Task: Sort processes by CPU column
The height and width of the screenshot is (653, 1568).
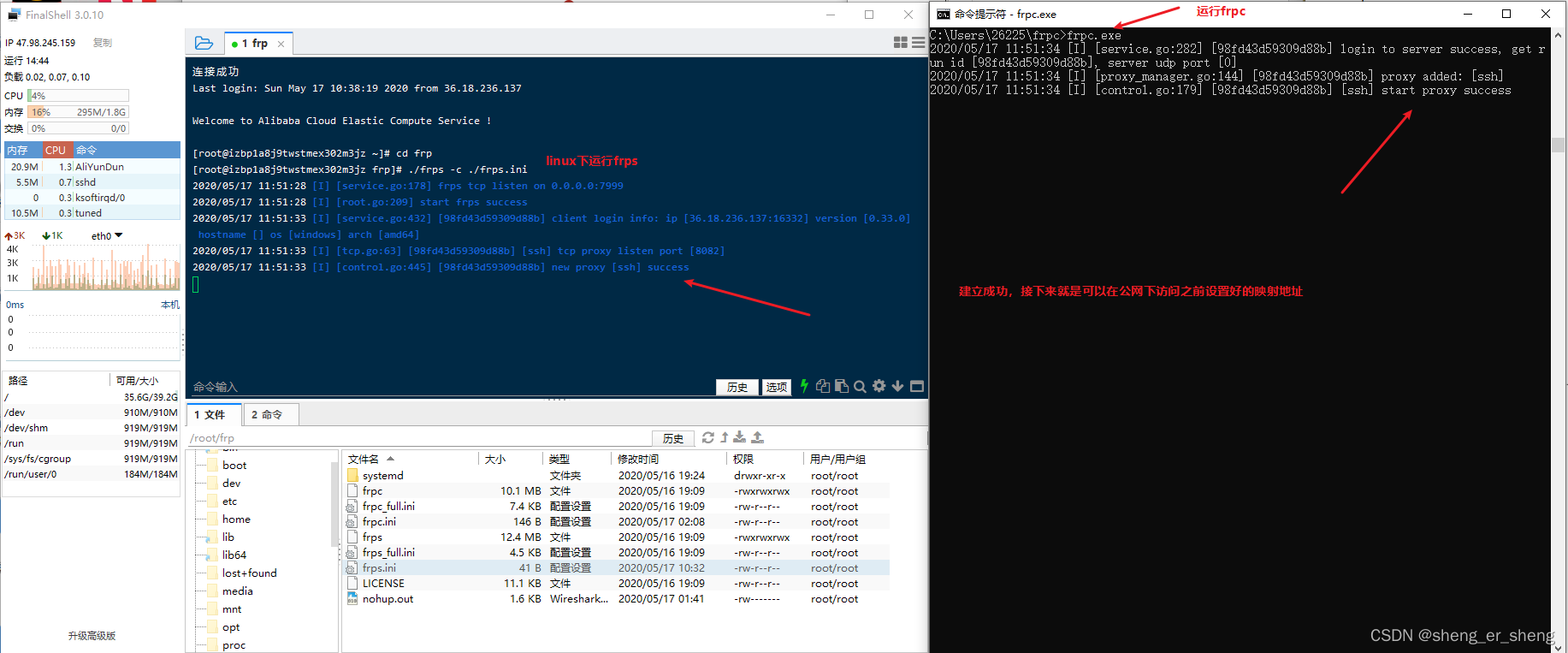Action: tap(57, 150)
